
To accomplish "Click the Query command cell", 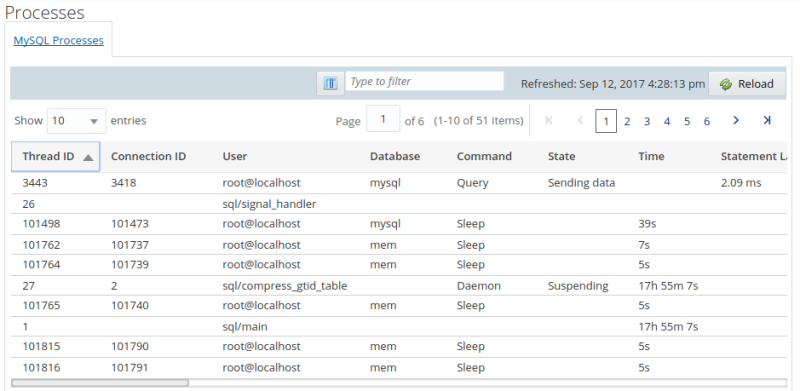I will [x=472, y=183].
